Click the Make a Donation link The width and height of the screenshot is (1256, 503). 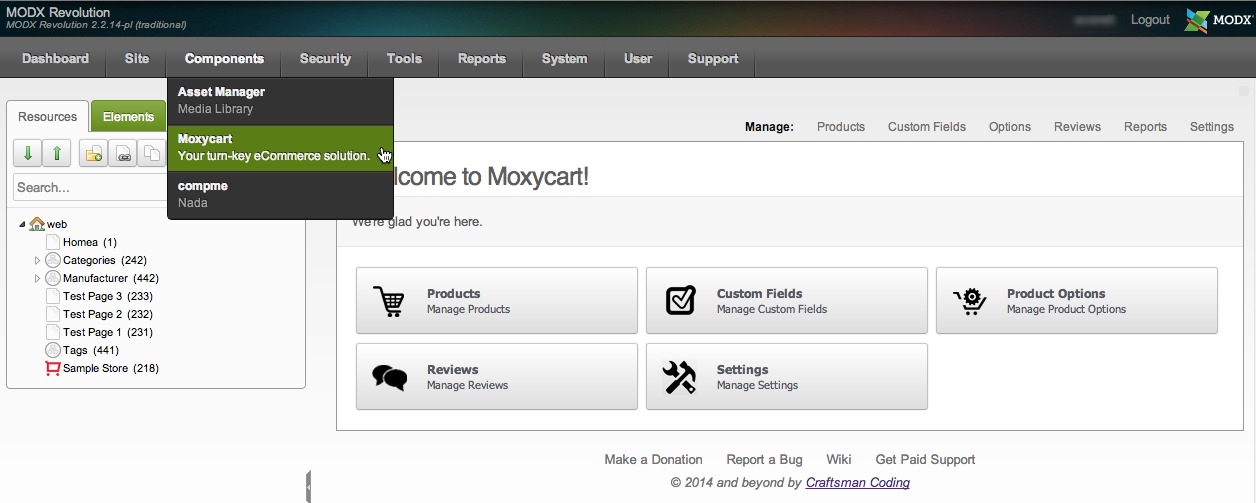(654, 460)
